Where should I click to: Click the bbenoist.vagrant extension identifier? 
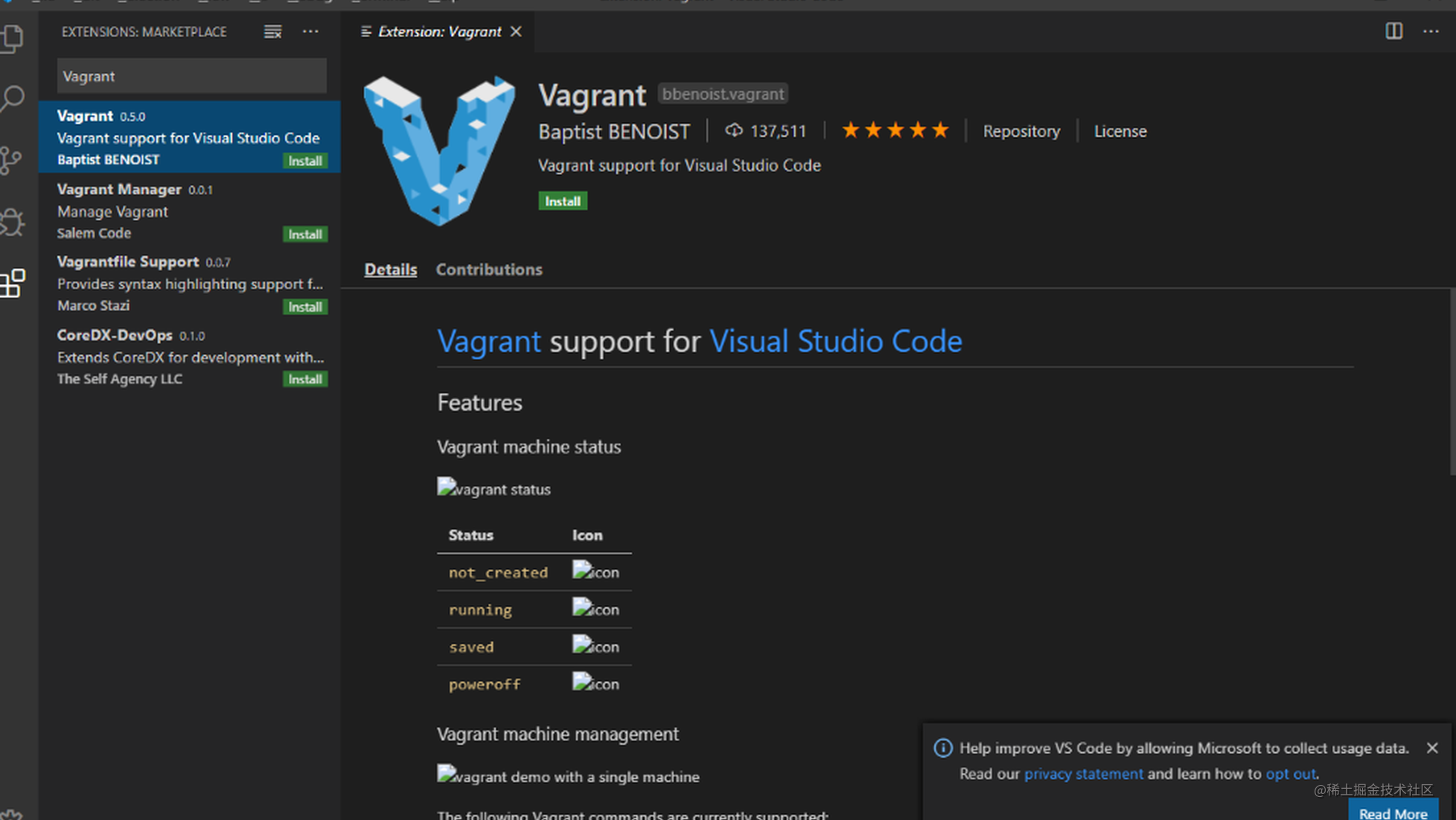pyautogui.click(x=723, y=94)
